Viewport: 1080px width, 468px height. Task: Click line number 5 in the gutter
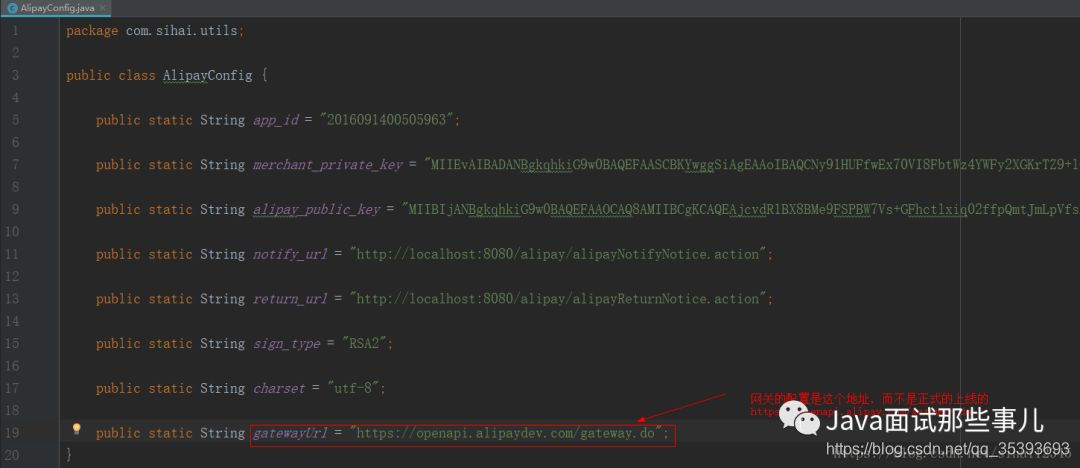[x=15, y=121]
